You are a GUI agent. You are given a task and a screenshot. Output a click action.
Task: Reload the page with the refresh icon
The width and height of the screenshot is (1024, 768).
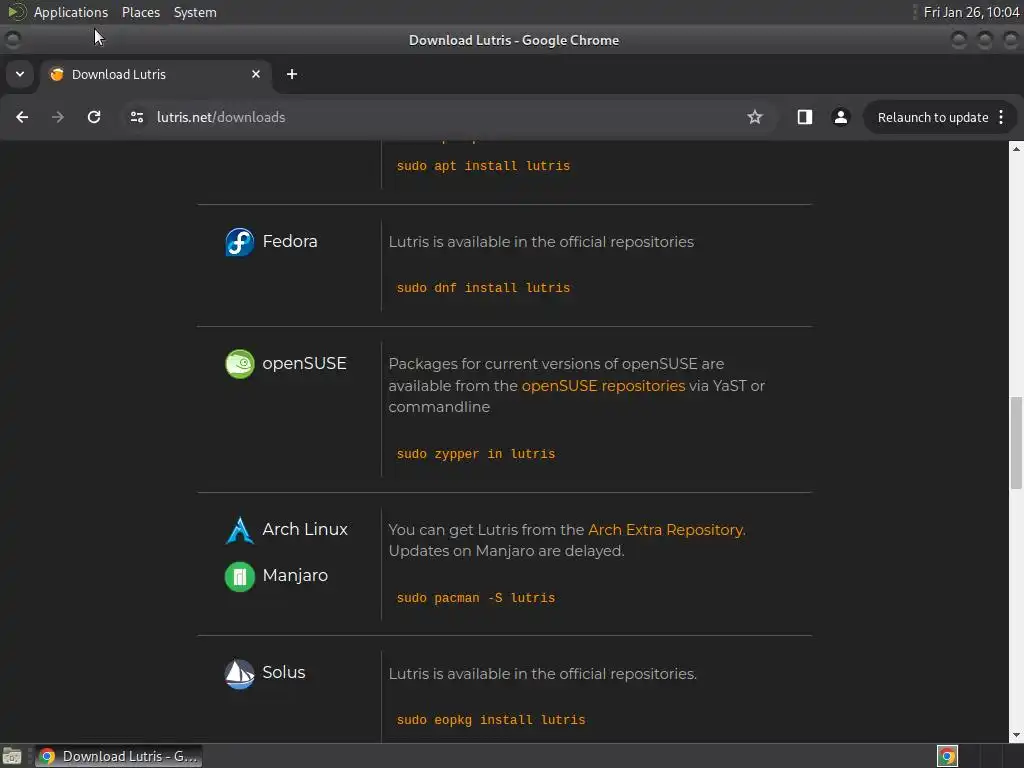[x=94, y=117]
